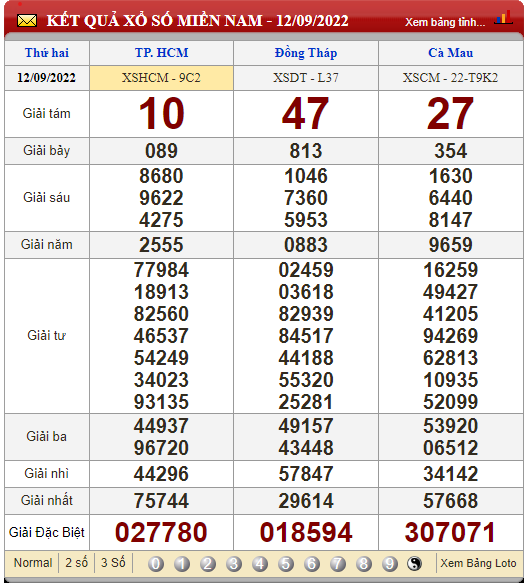This screenshot has height=583, width=527.
Task: Switch to 3 Số display mode
Action: pos(113,563)
